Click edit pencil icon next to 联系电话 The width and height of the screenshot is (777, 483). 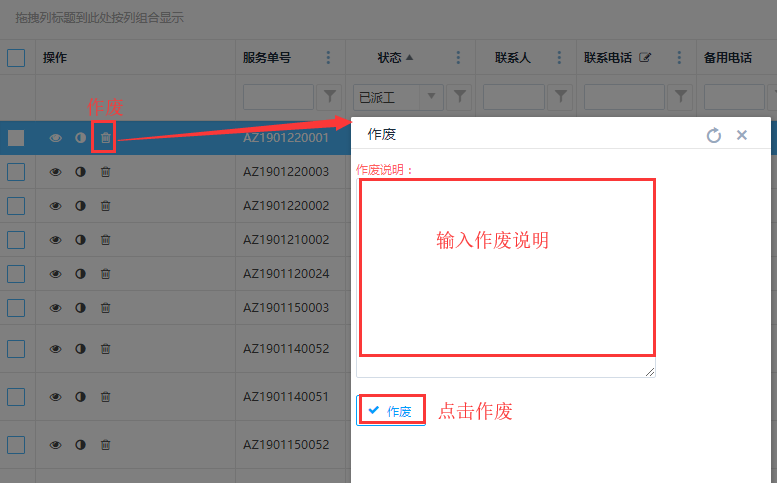click(645, 58)
